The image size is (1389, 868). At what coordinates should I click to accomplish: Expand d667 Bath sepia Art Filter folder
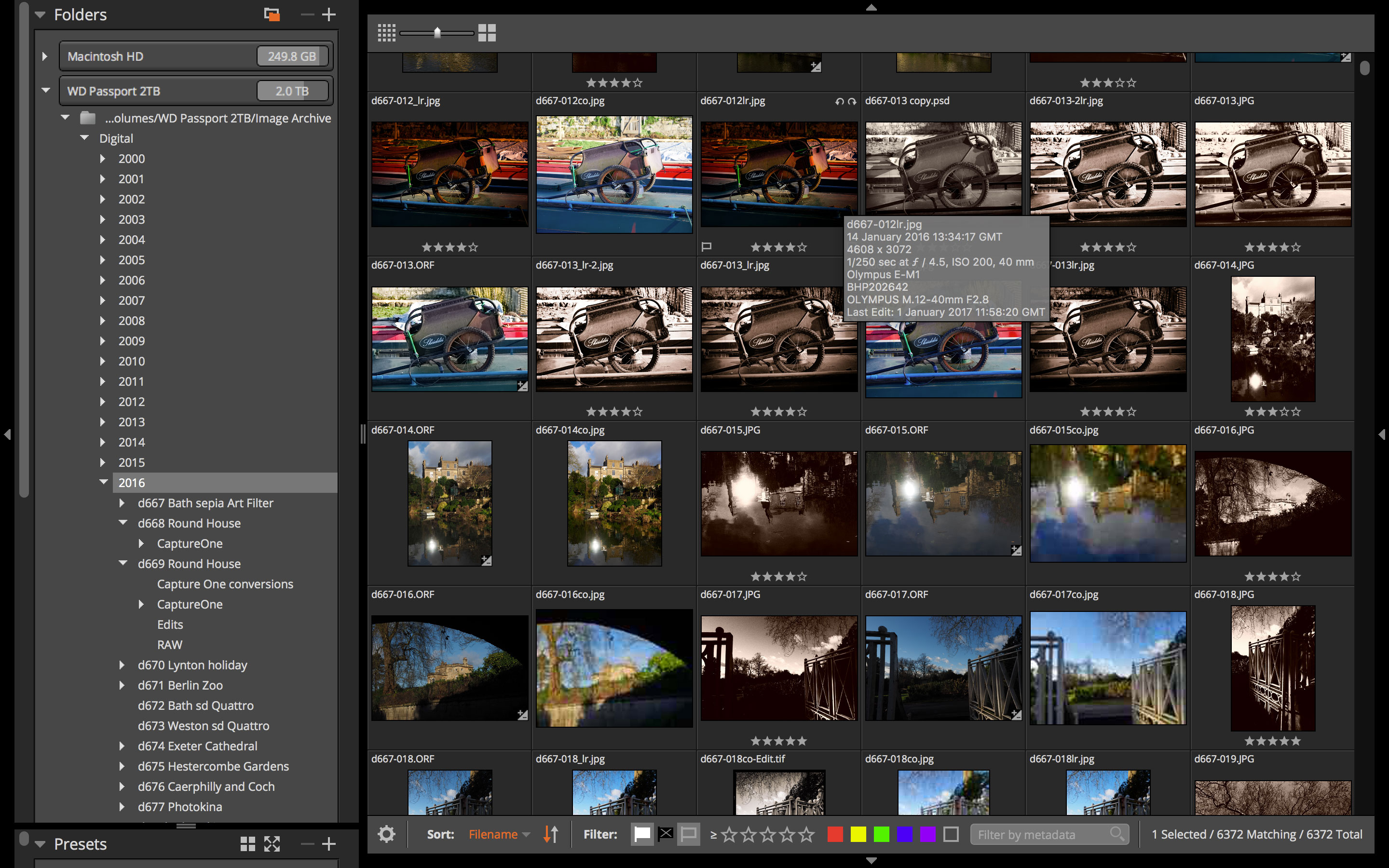pos(122,503)
